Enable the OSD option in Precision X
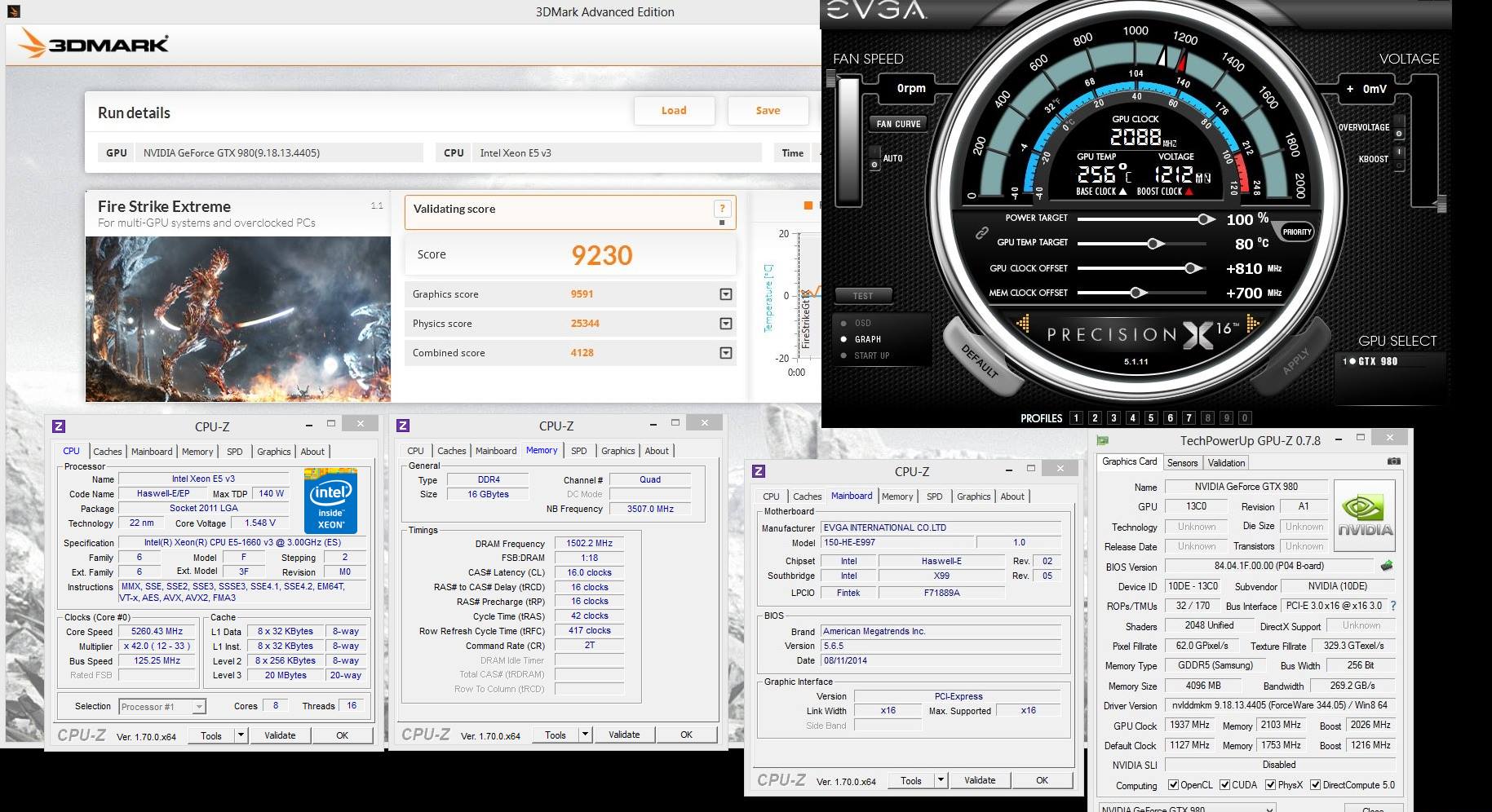 [843, 323]
